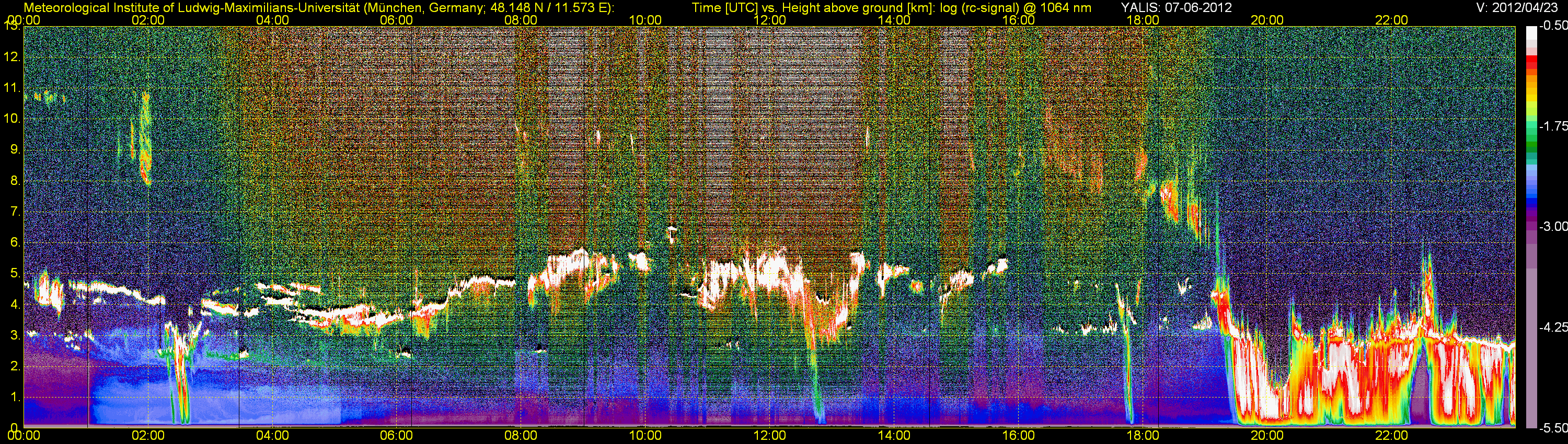Click the 12:00 label on the top time axis

click(769, 20)
